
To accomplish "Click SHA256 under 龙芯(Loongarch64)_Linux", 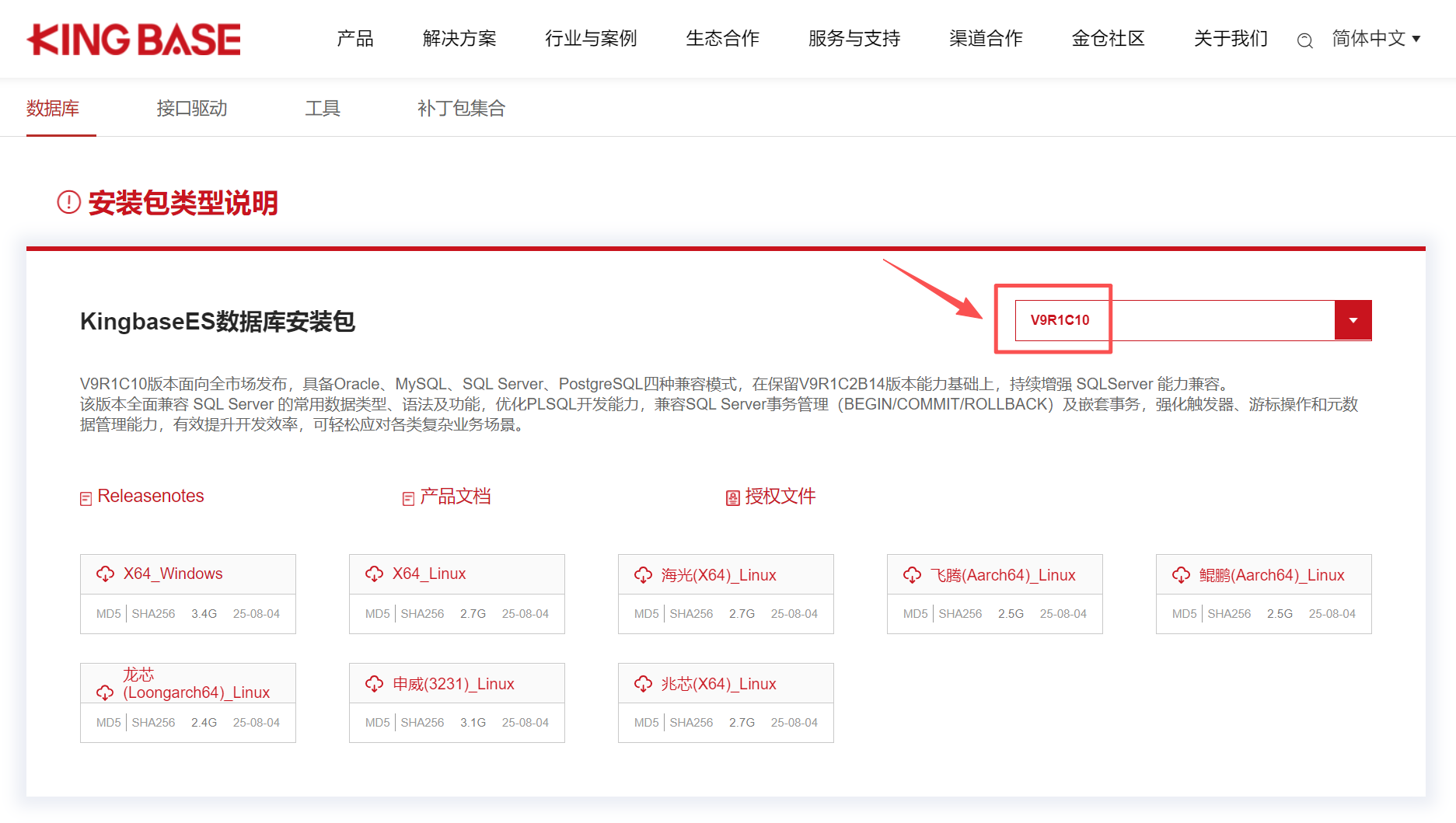I will click(153, 722).
